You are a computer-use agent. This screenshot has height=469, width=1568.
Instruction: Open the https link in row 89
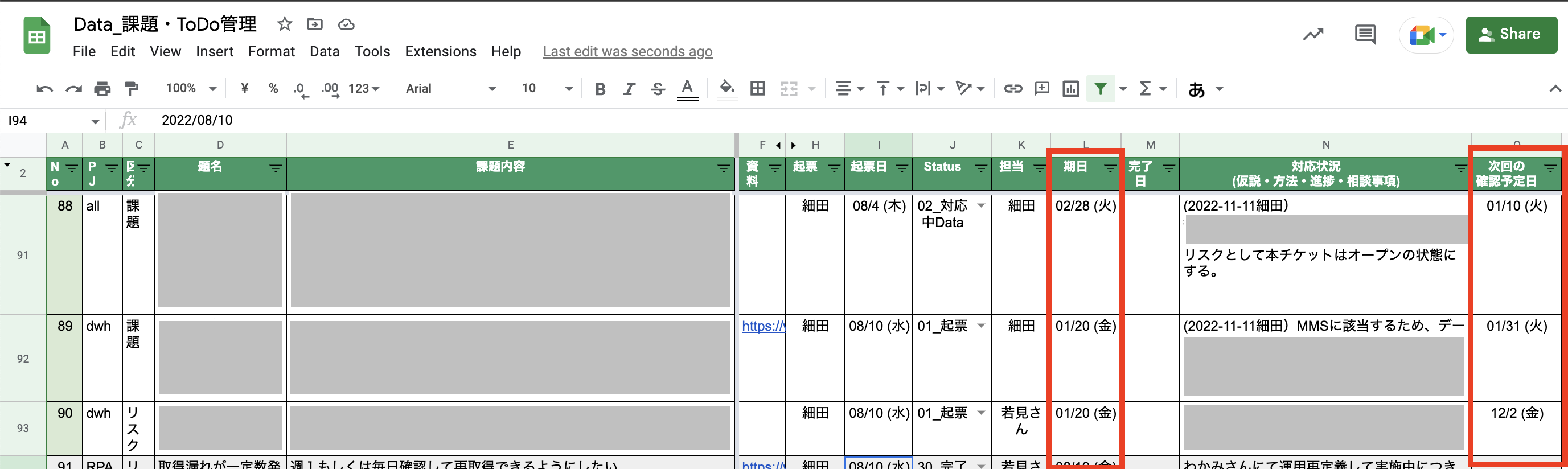pyautogui.click(x=764, y=326)
